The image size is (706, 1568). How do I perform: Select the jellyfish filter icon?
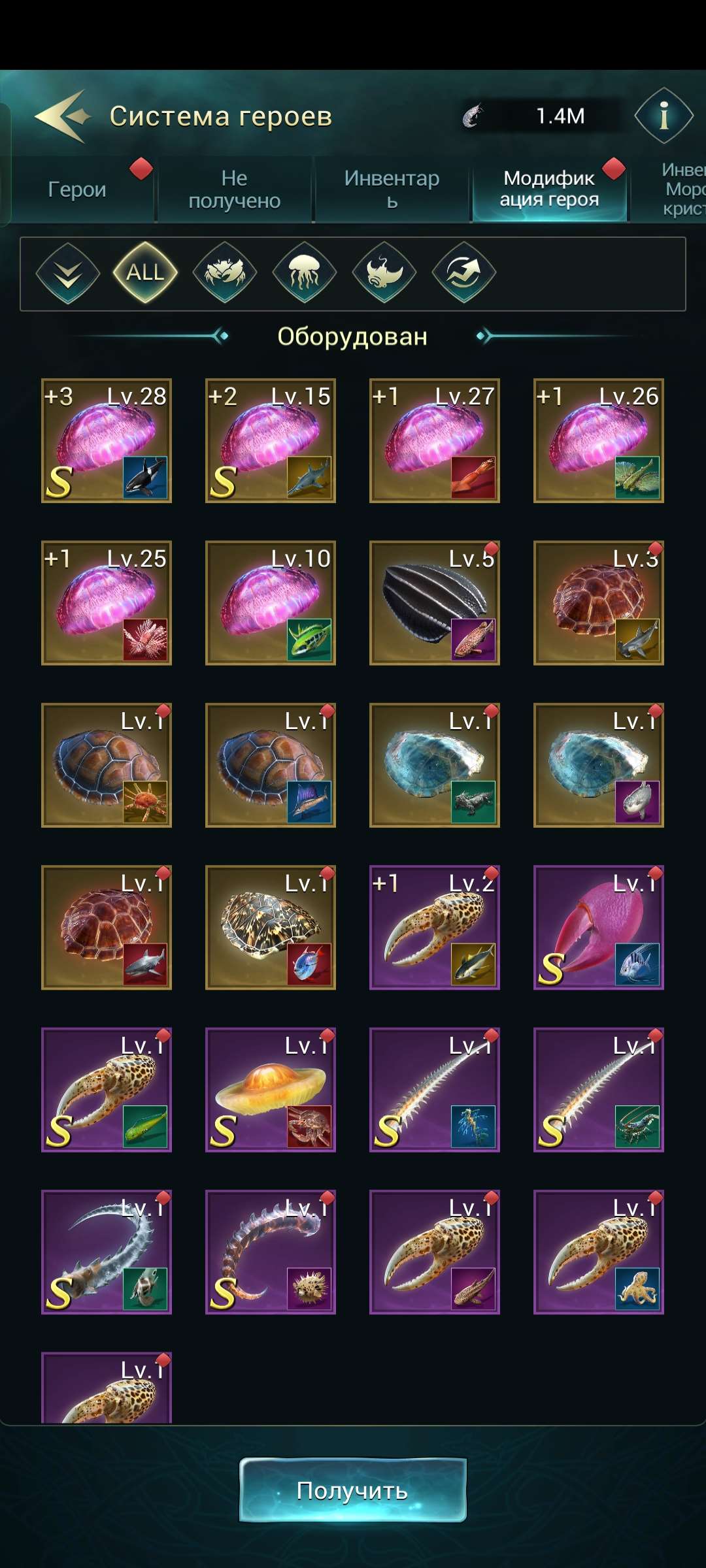pos(305,272)
